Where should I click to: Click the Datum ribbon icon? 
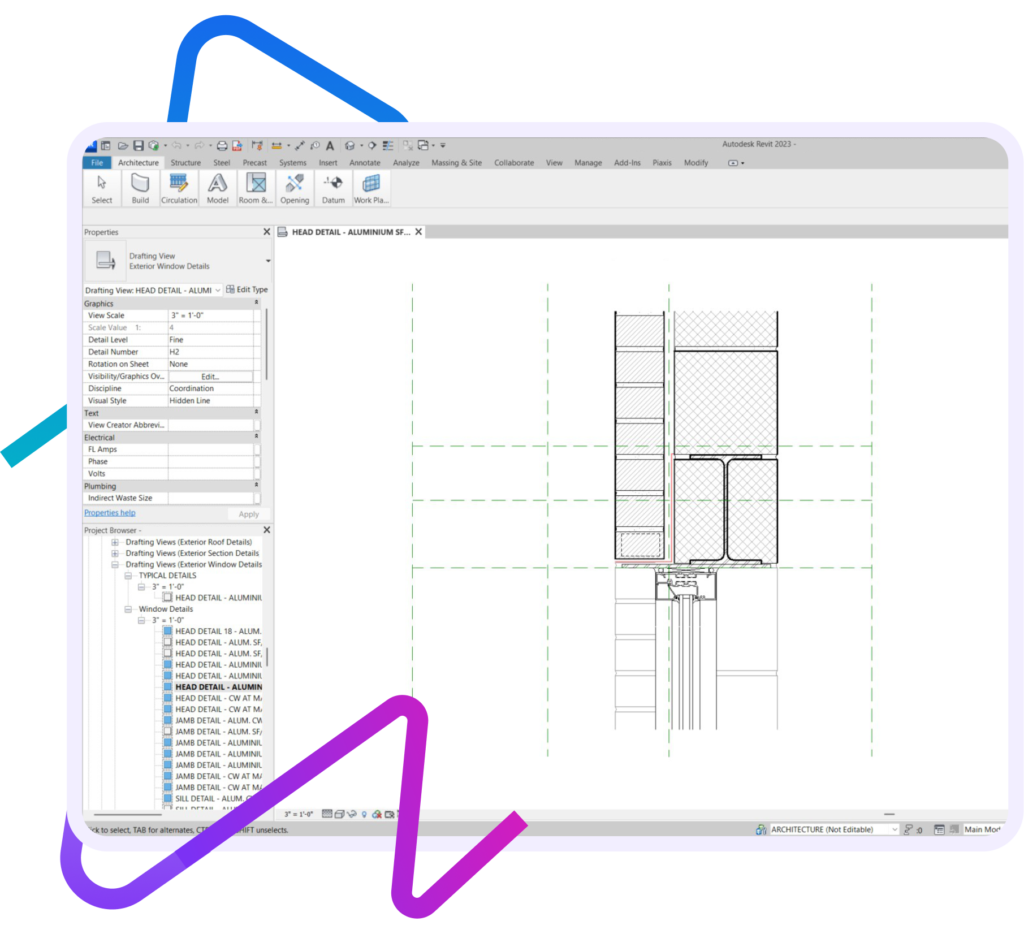(333, 187)
